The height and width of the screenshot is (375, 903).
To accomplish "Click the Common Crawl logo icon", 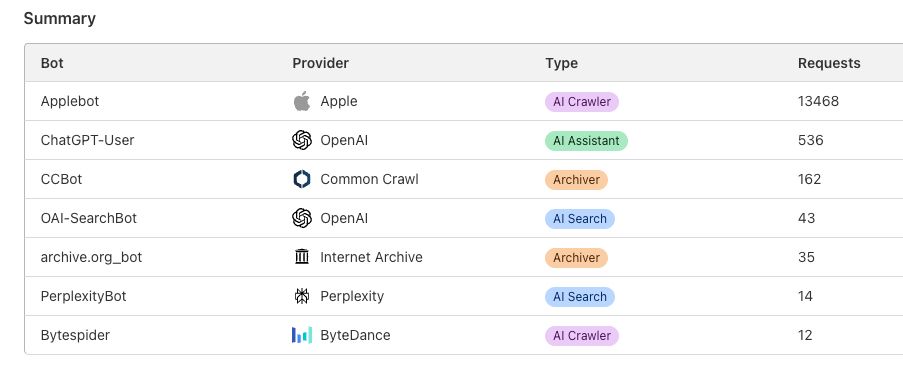I will 302,179.
